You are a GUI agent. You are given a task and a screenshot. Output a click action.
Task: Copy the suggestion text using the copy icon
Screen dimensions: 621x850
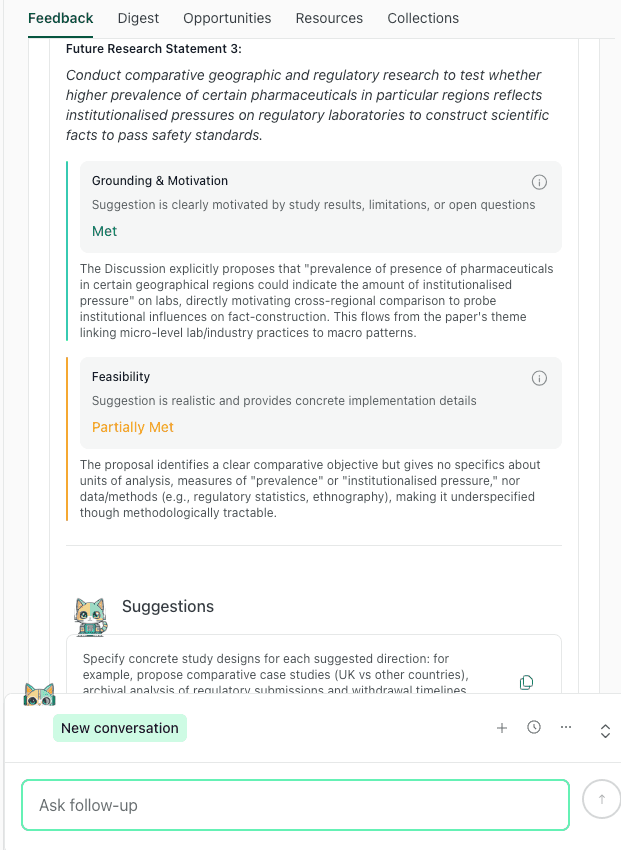pyautogui.click(x=527, y=682)
